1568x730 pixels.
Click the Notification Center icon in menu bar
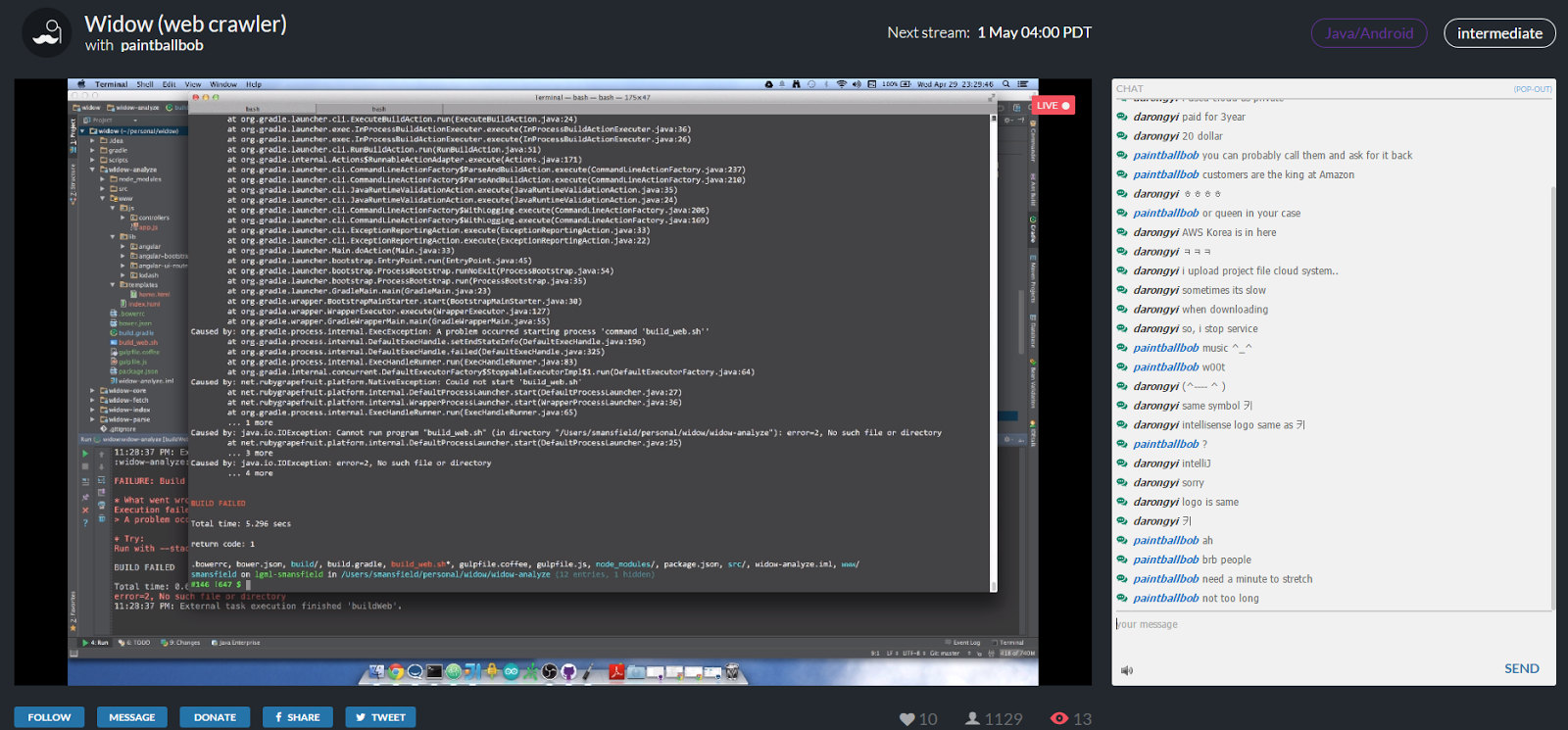tap(1022, 84)
